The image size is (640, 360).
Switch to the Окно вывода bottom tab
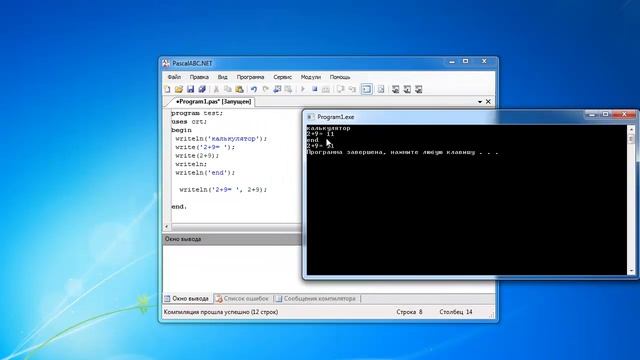point(187,299)
